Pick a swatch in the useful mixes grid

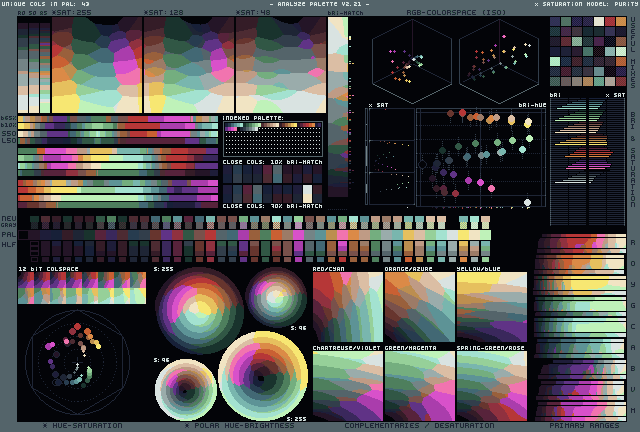(586, 50)
